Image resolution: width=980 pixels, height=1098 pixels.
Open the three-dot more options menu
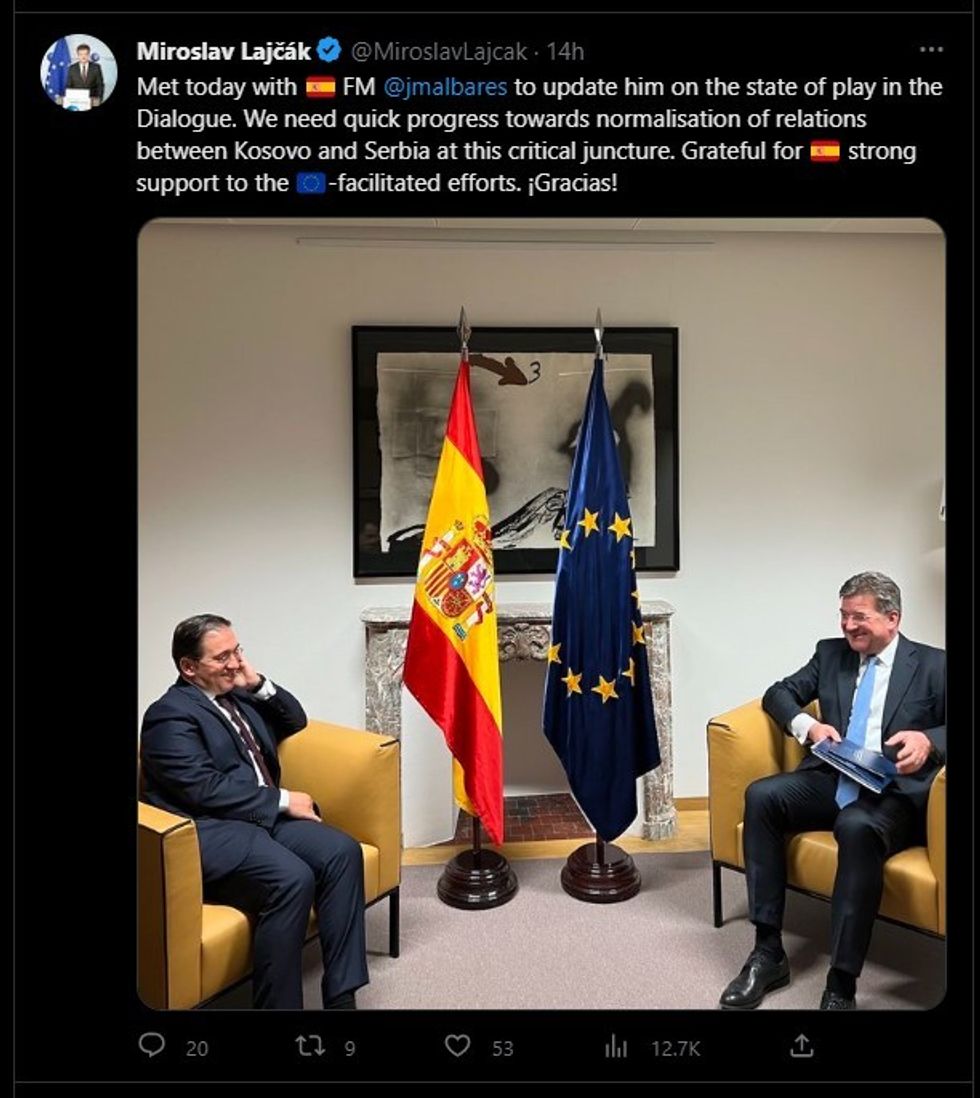931,50
